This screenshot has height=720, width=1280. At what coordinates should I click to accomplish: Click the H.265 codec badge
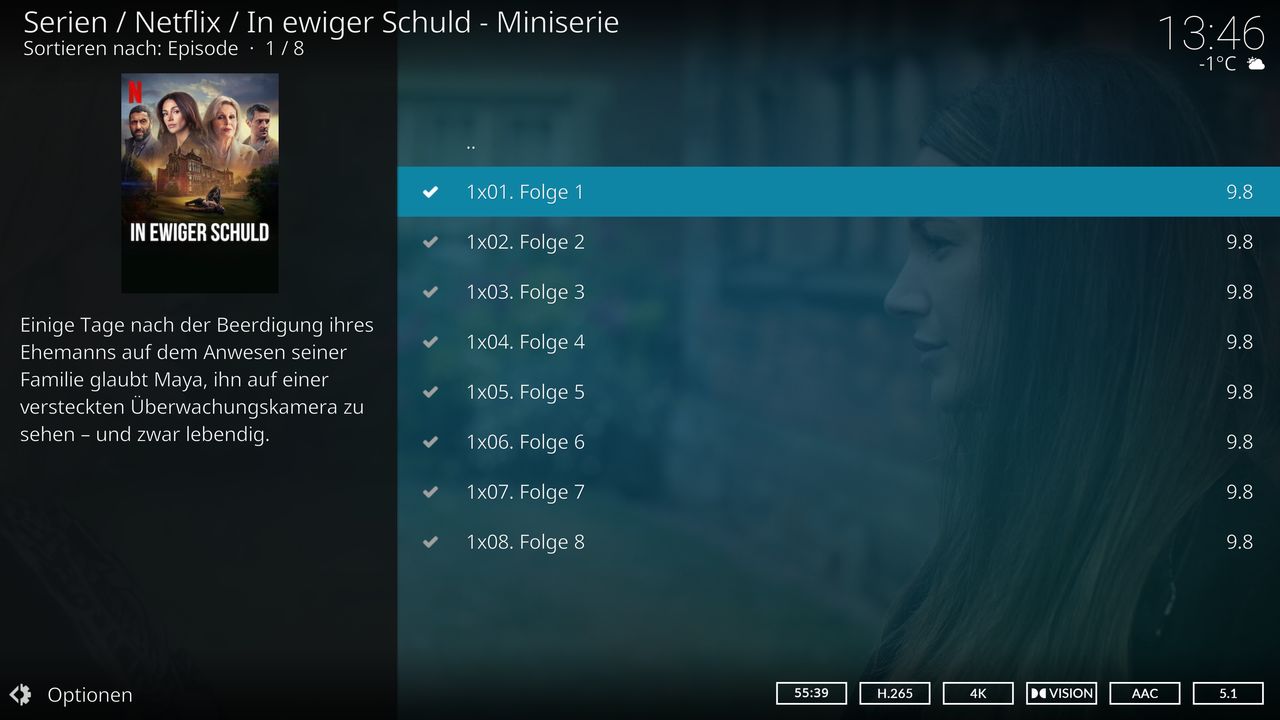point(894,693)
